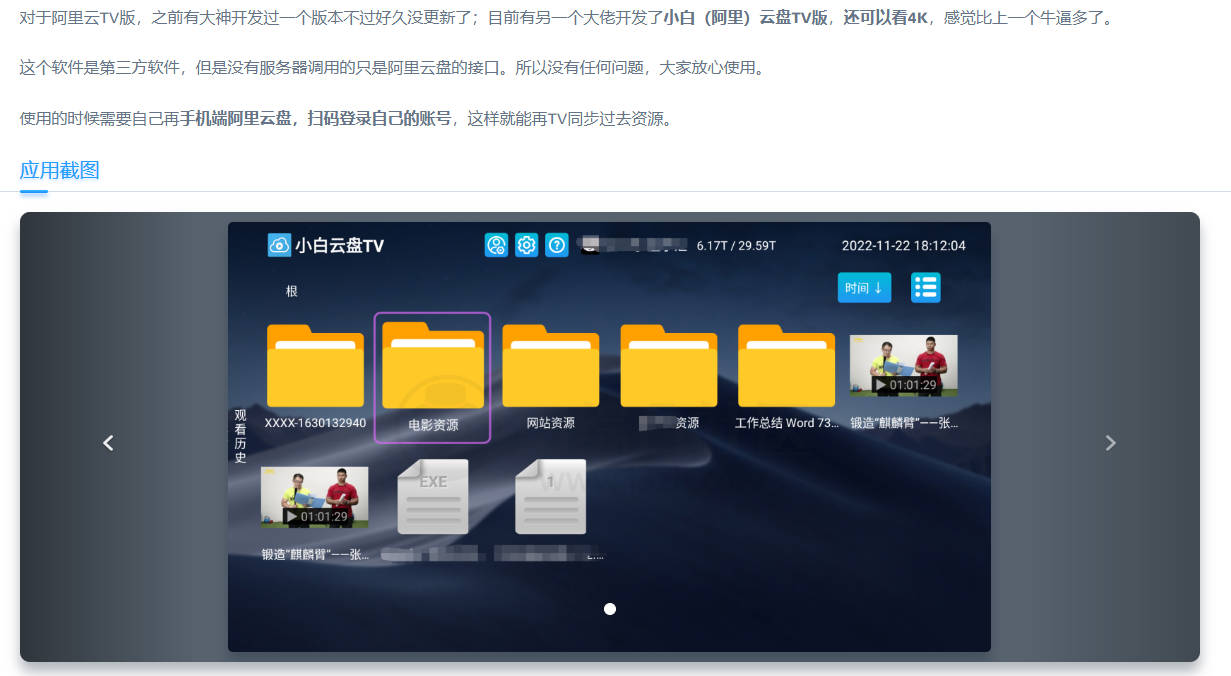Open the user account icon
The height and width of the screenshot is (676, 1231).
tap(496, 245)
